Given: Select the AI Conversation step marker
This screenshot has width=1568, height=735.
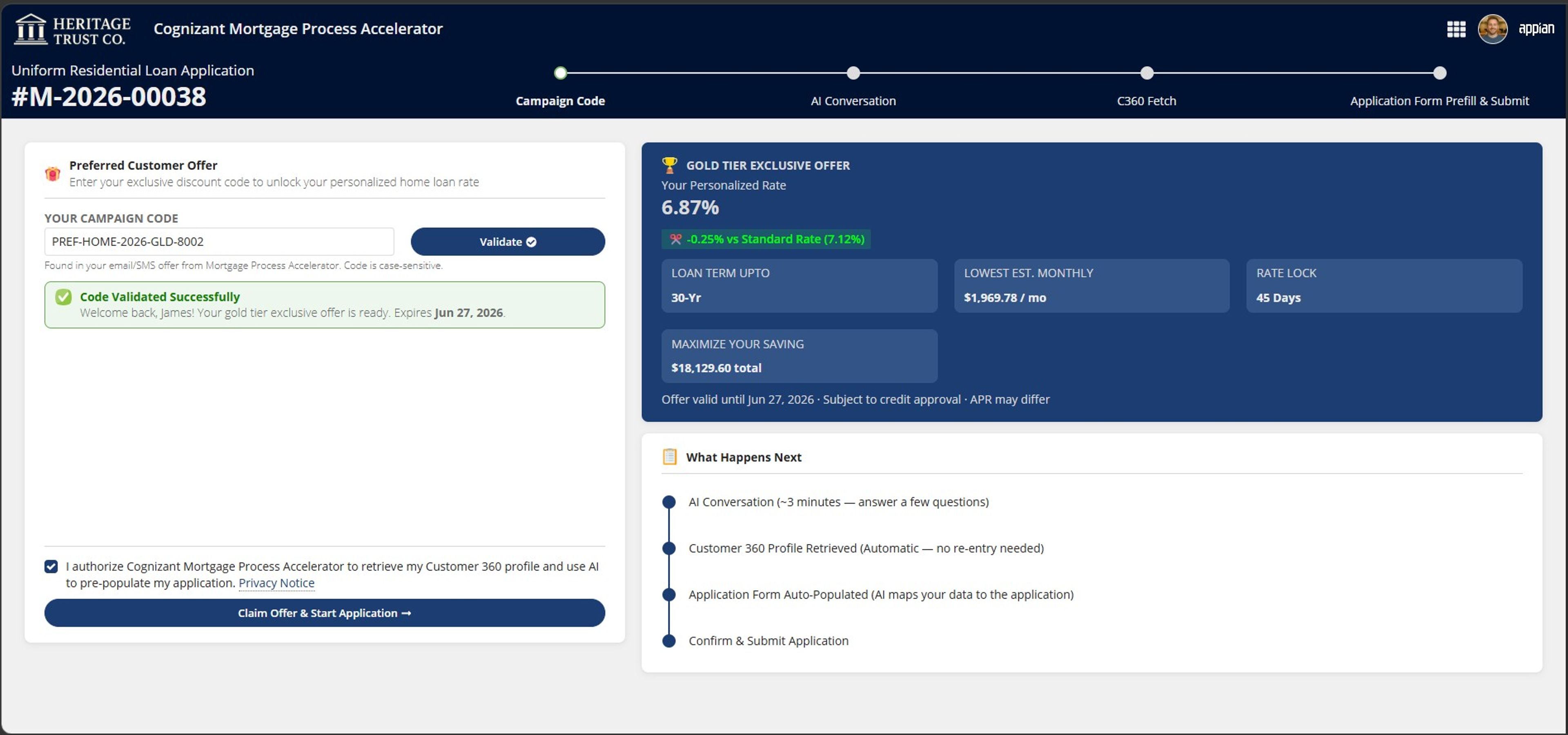Looking at the screenshot, I should point(853,73).
